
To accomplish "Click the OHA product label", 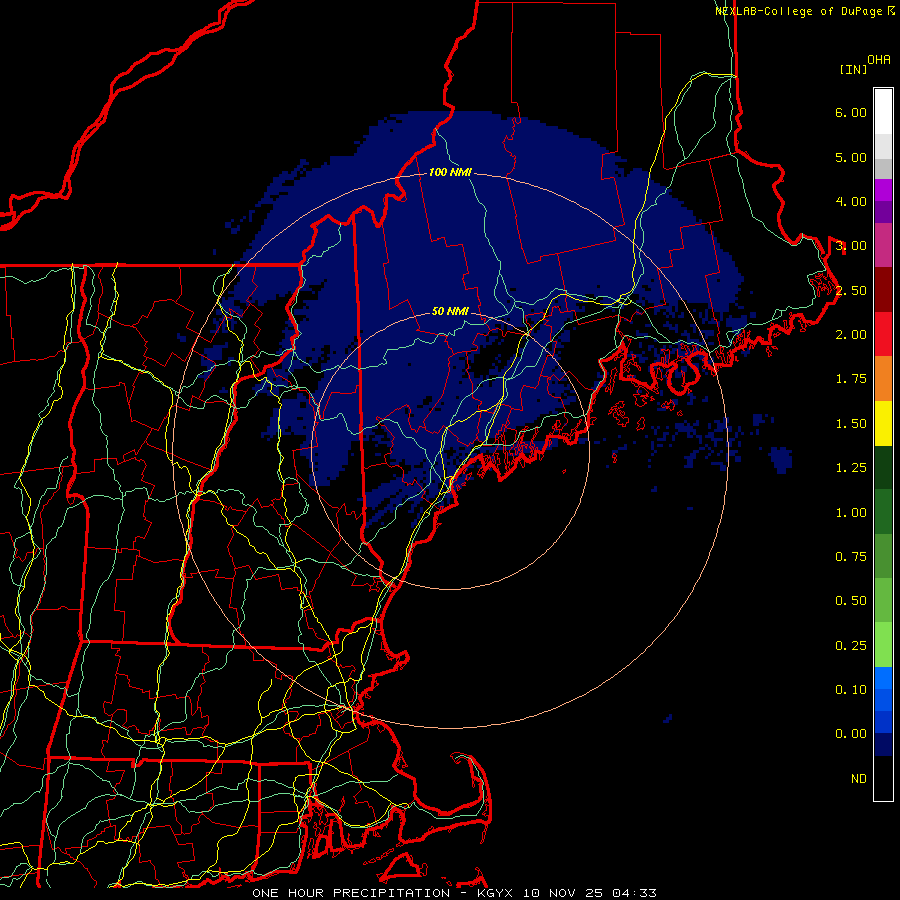I will [879, 59].
